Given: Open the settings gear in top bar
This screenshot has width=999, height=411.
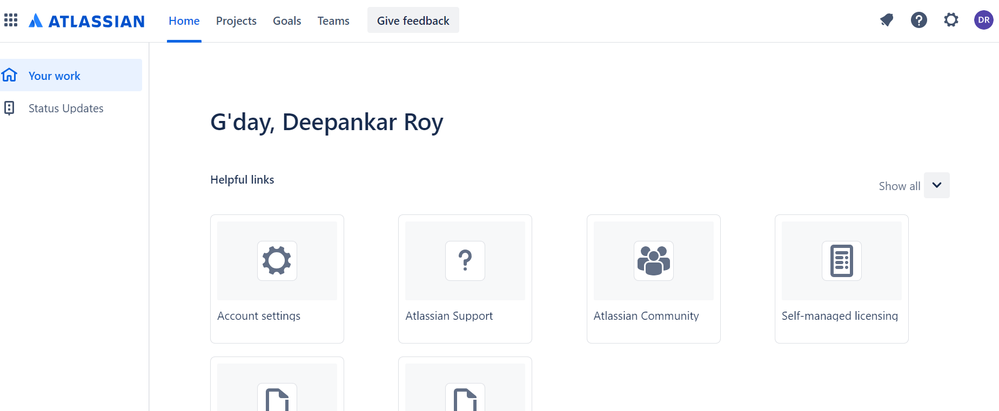Looking at the screenshot, I should [x=951, y=20].
